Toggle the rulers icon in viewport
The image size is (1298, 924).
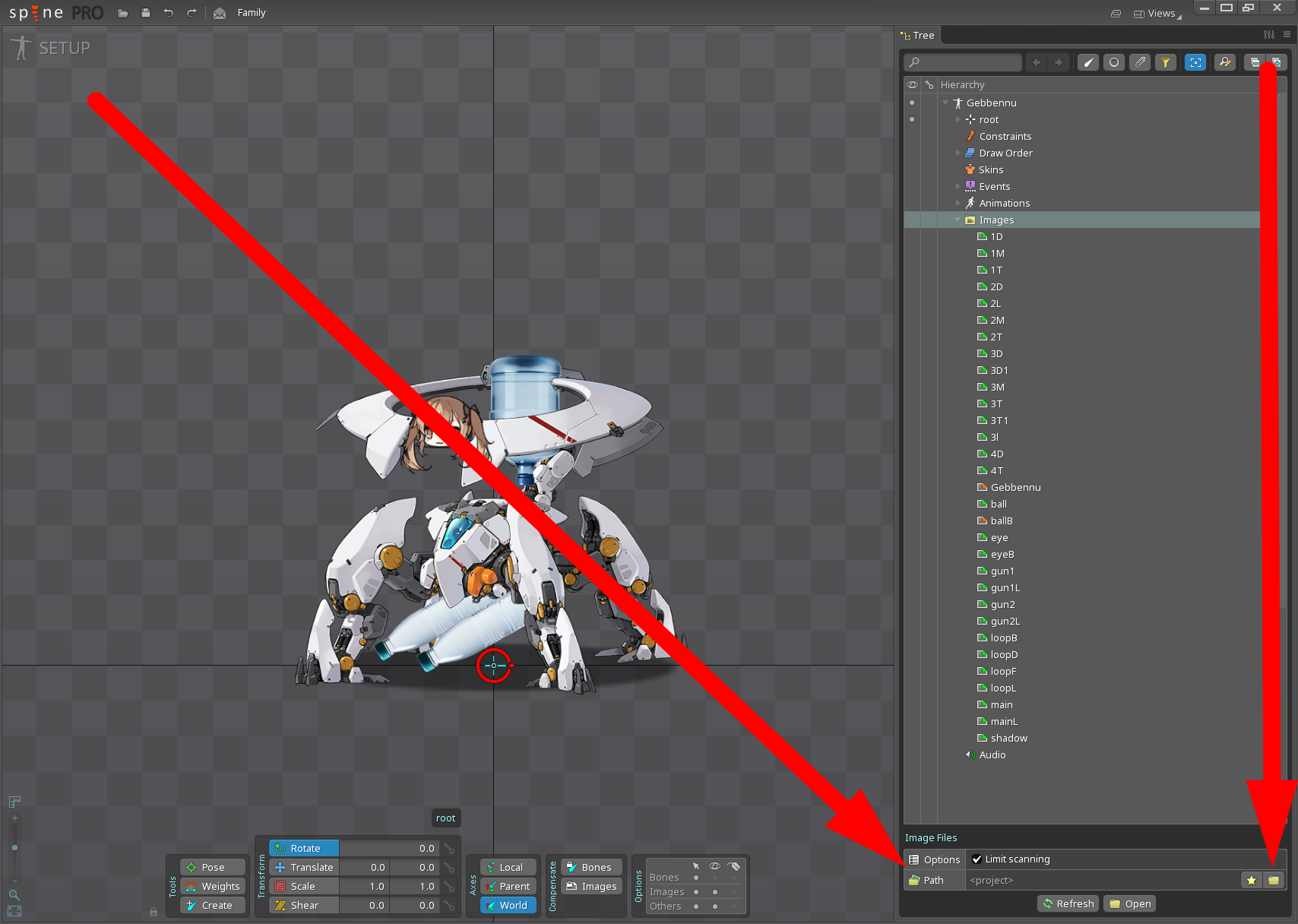tap(14, 802)
